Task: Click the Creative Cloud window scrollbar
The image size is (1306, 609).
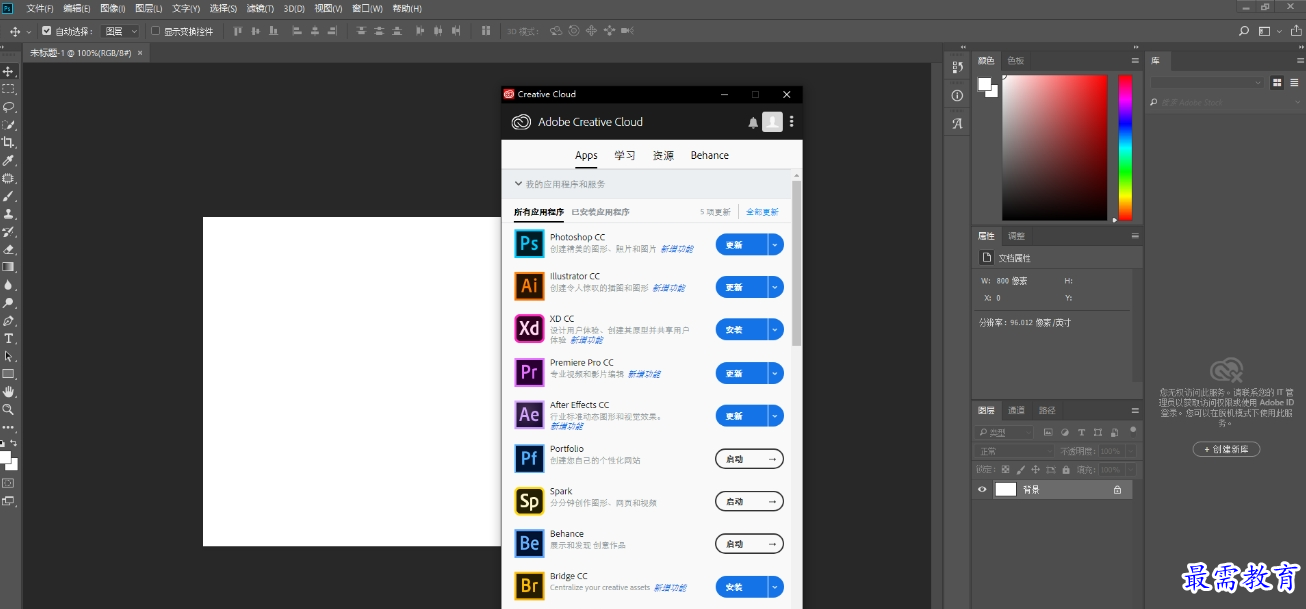Action: [x=797, y=264]
